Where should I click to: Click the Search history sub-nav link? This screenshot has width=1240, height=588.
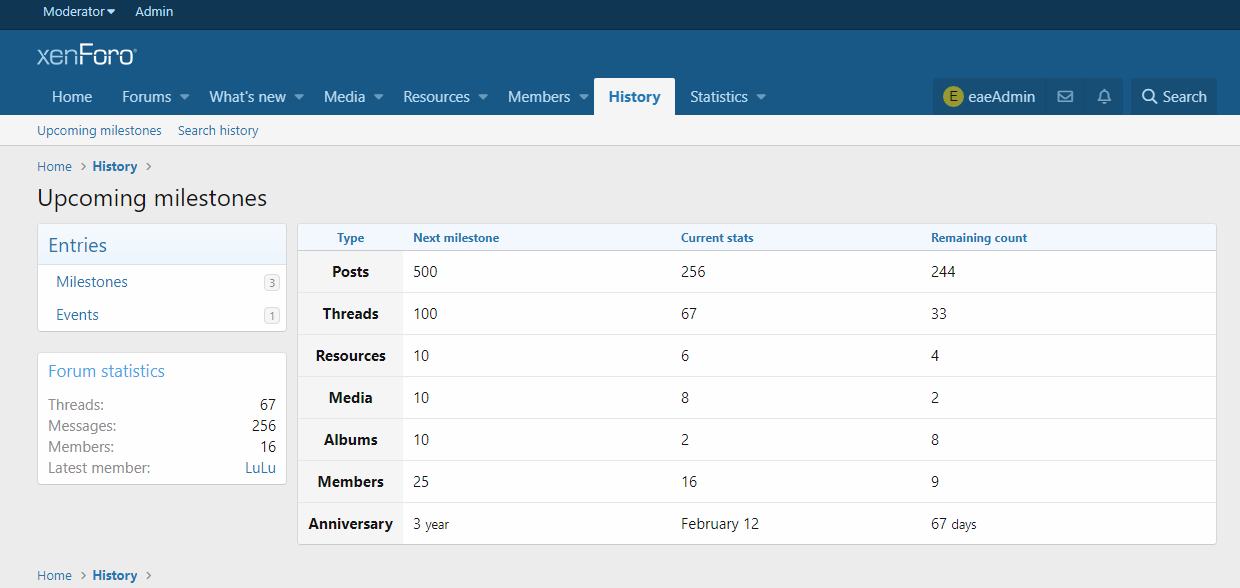[x=218, y=131]
